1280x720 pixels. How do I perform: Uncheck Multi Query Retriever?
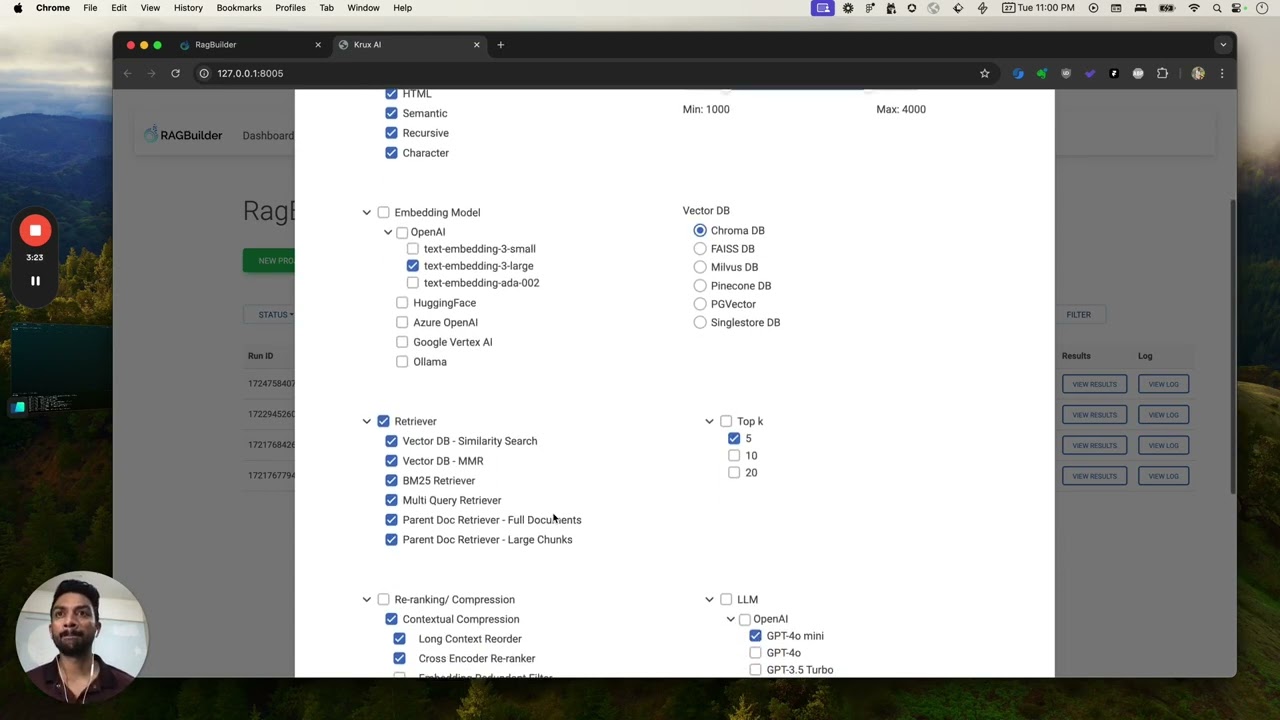point(391,501)
